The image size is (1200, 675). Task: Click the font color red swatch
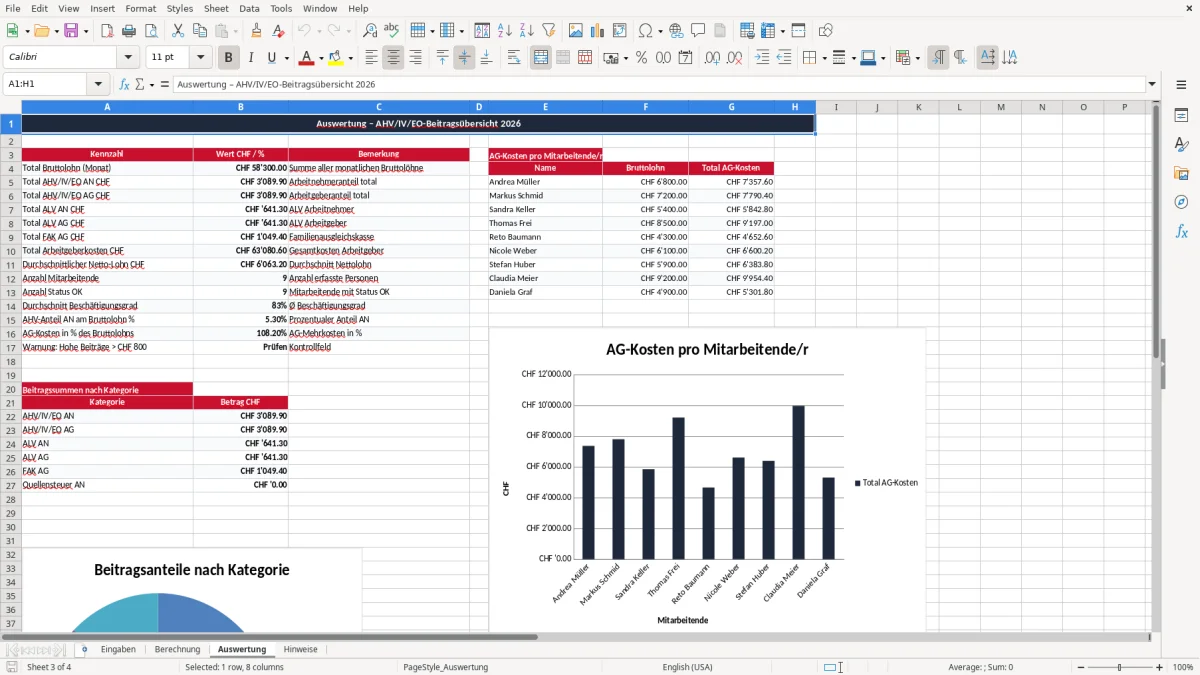[306, 58]
